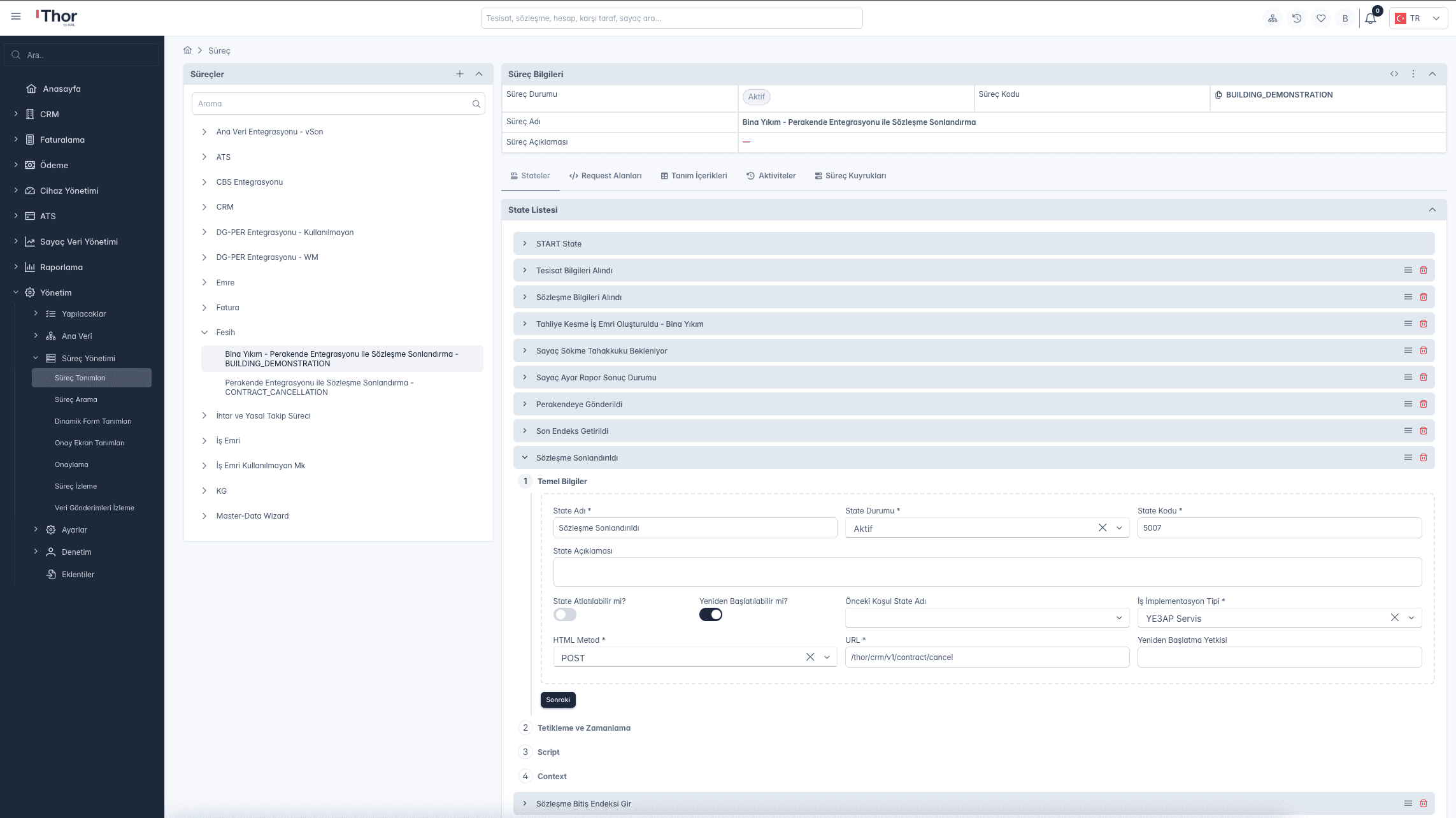Click the history clock icon in header
Screen dimensions: 1456x818
click(1297, 18)
